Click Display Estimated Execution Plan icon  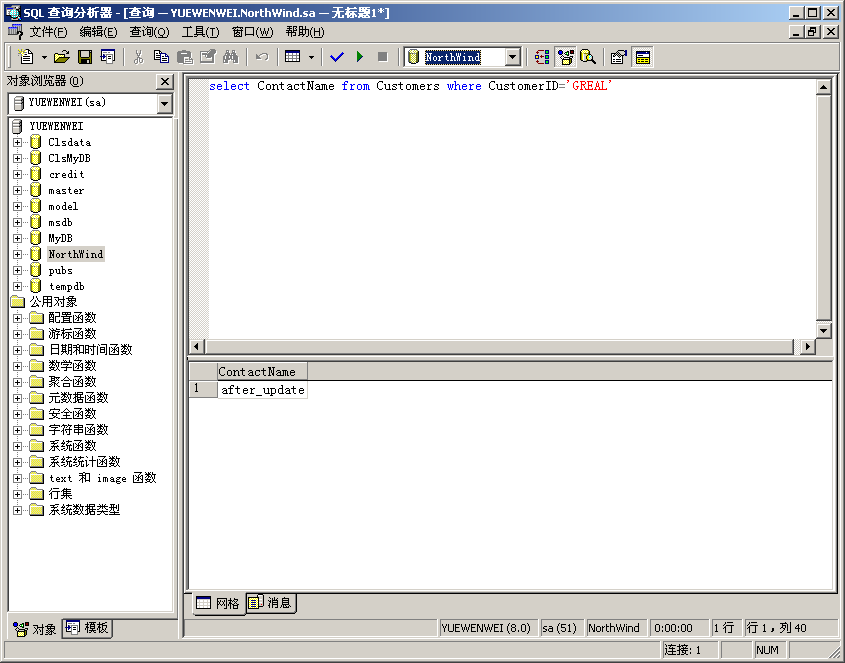pos(542,57)
